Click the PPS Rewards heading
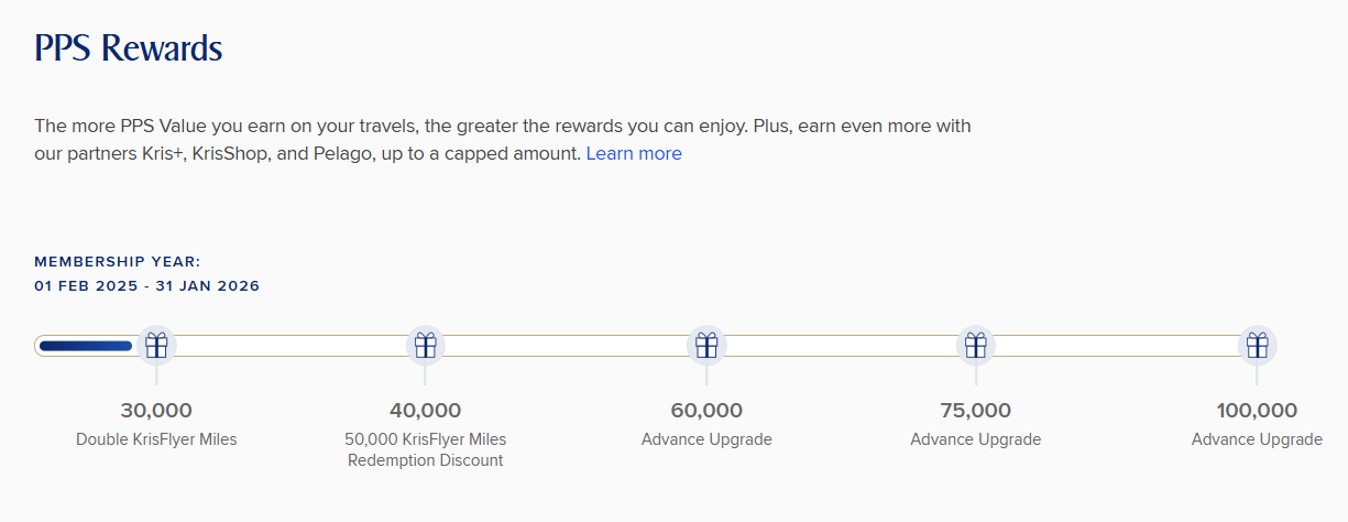Viewport: 1348px width, 522px height. [x=128, y=48]
